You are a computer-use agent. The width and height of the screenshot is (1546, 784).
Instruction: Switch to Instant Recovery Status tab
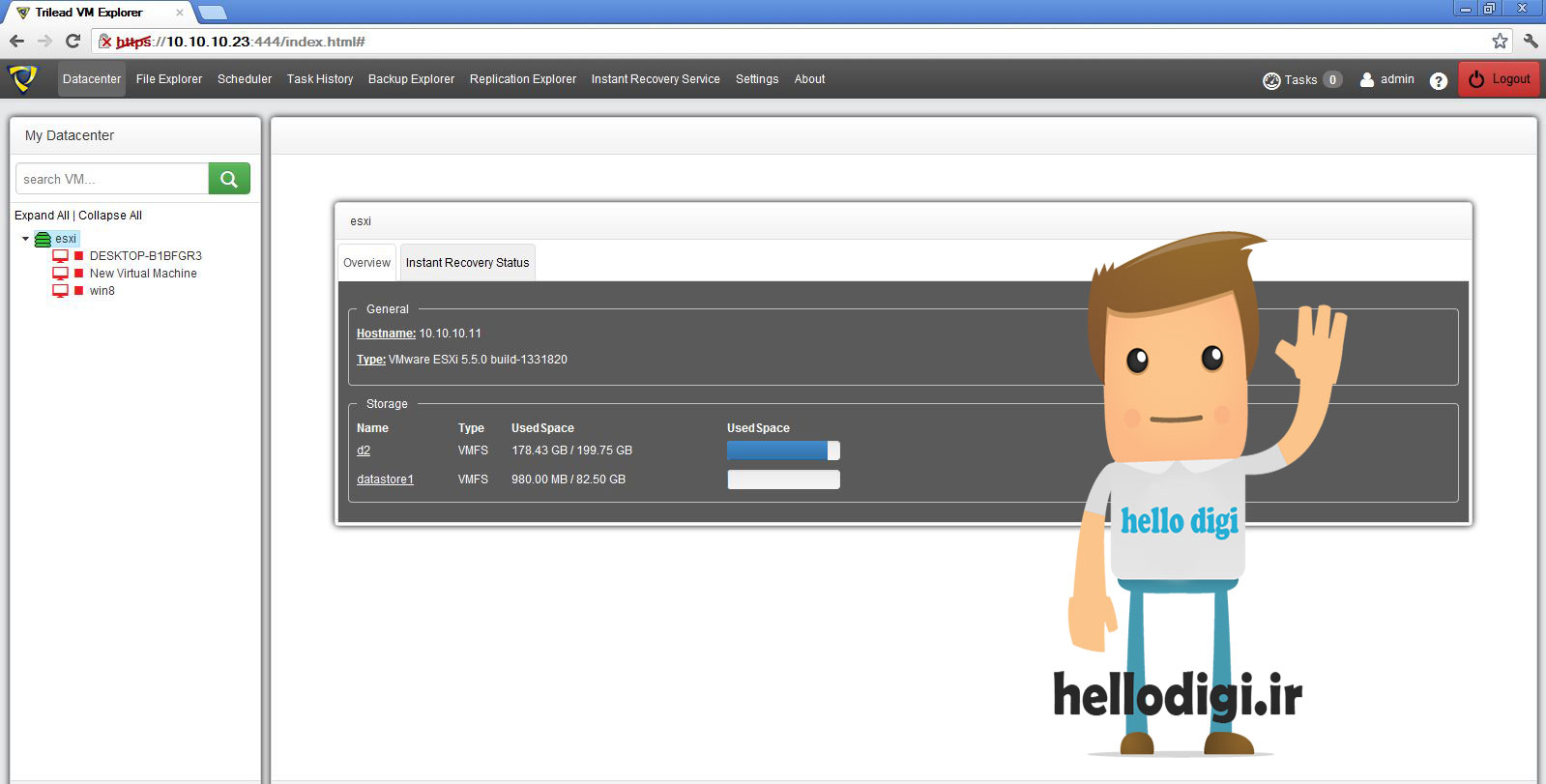tap(468, 263)
